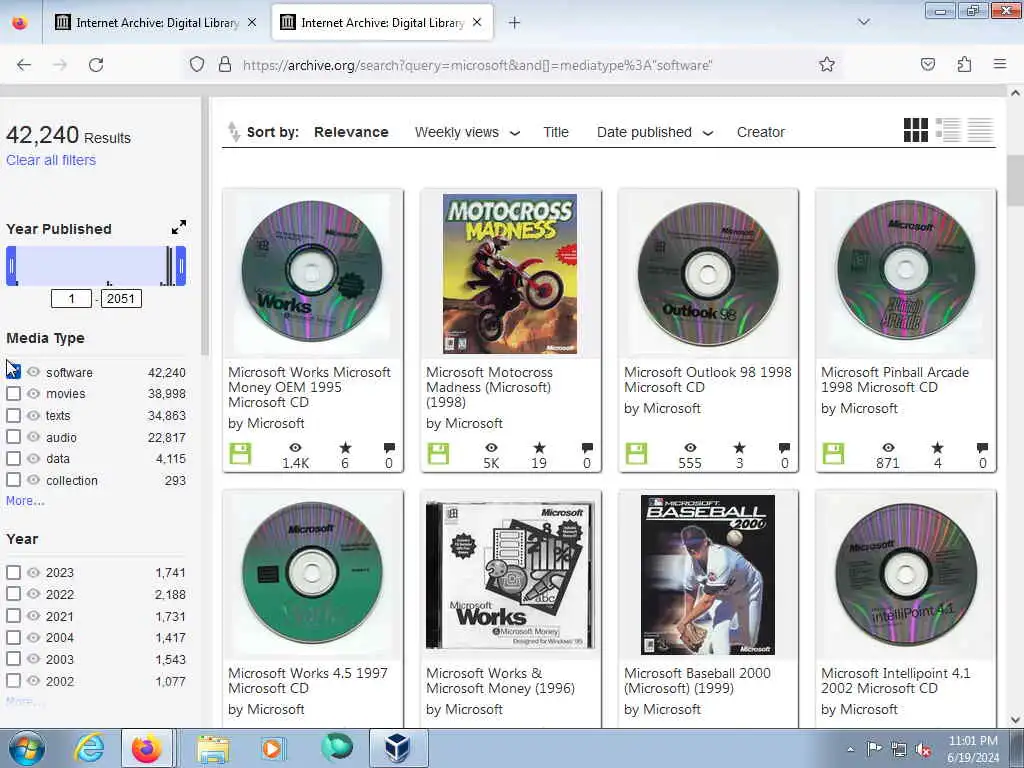Open the Save to Pocket icon

tap(927, 65)
